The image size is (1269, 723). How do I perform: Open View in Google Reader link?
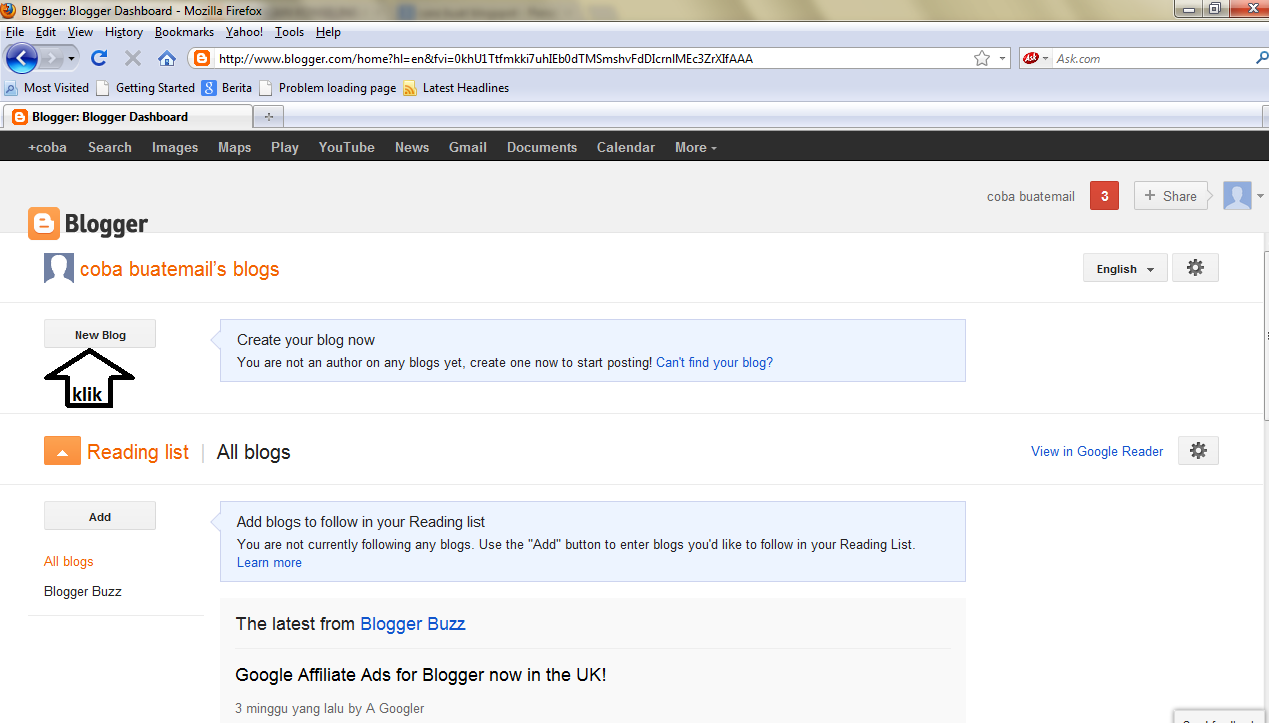1097,451
